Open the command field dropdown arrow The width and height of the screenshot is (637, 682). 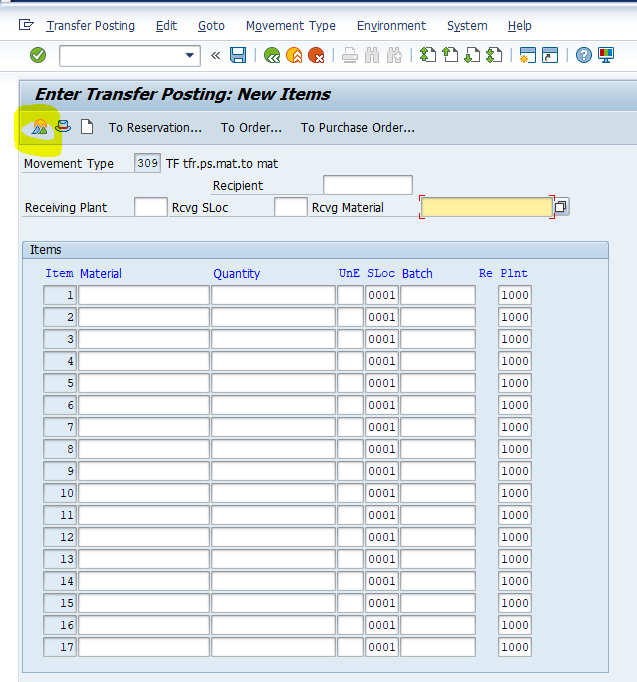(190, 55)
